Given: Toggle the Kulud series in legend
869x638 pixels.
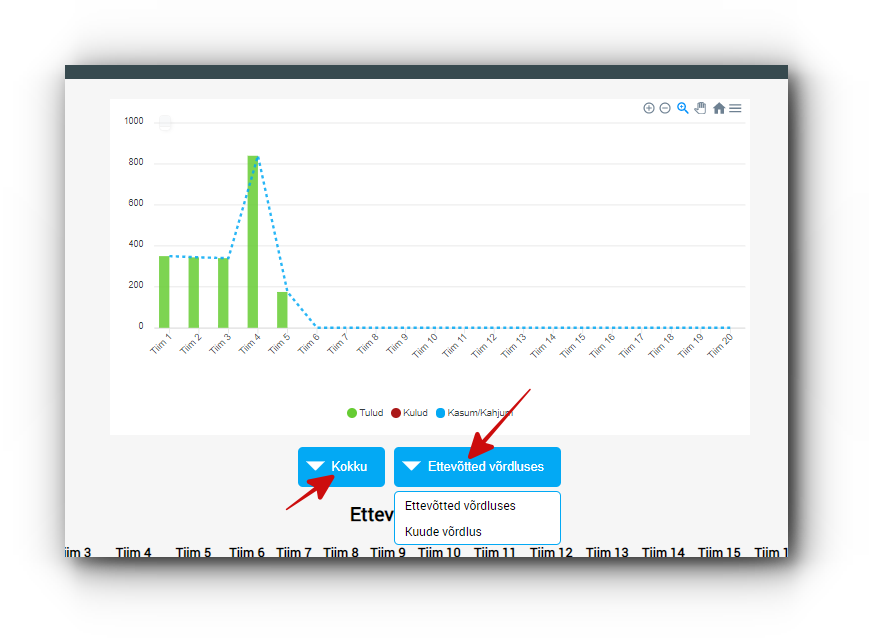Looking at the screenshot, I should coord(409,413).
